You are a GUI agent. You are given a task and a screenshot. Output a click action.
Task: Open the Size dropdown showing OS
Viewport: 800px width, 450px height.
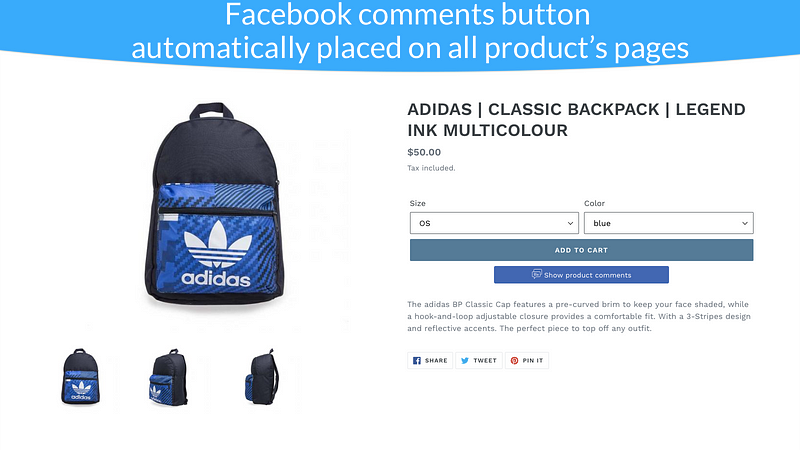click(x=494, y=223)
